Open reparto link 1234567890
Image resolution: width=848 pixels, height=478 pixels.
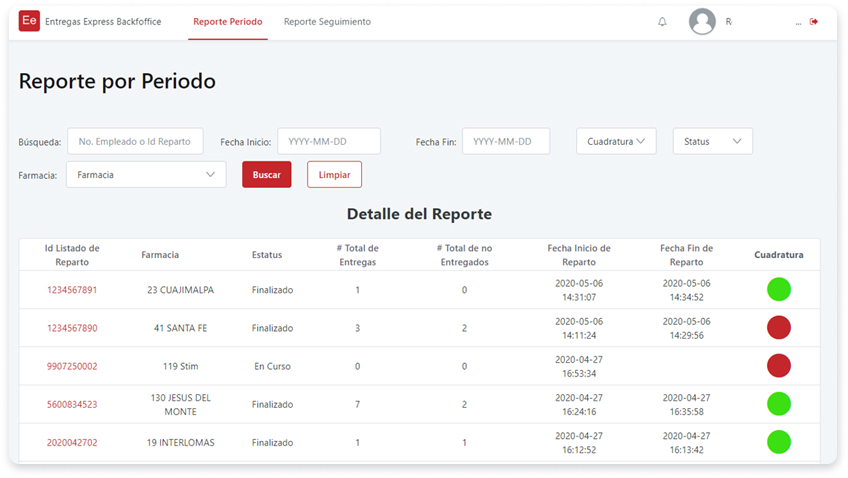tap(72, 328)
